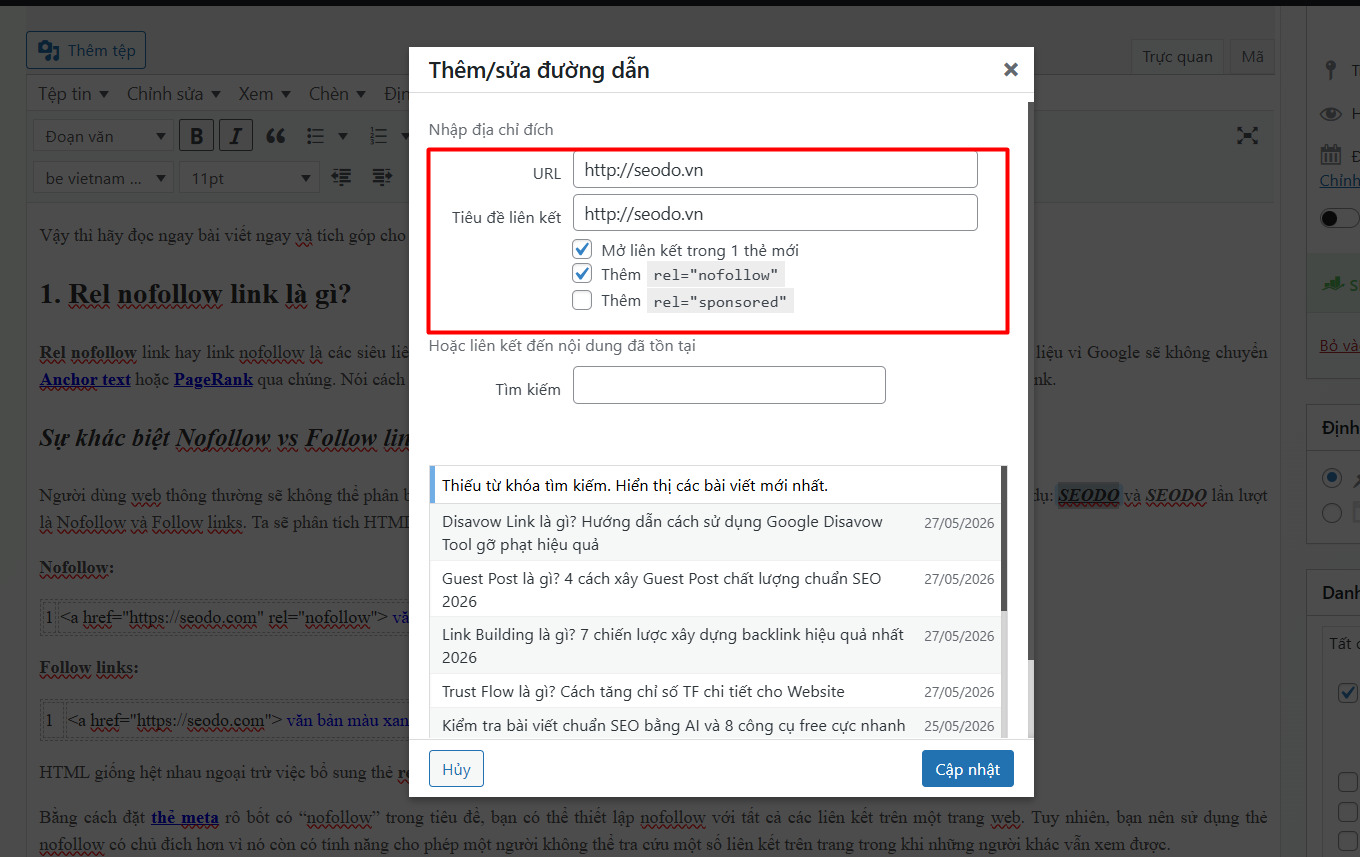Screen dimensions: 1360x857
Task: Click the blockquote icon
Action: tap(276, 136)
